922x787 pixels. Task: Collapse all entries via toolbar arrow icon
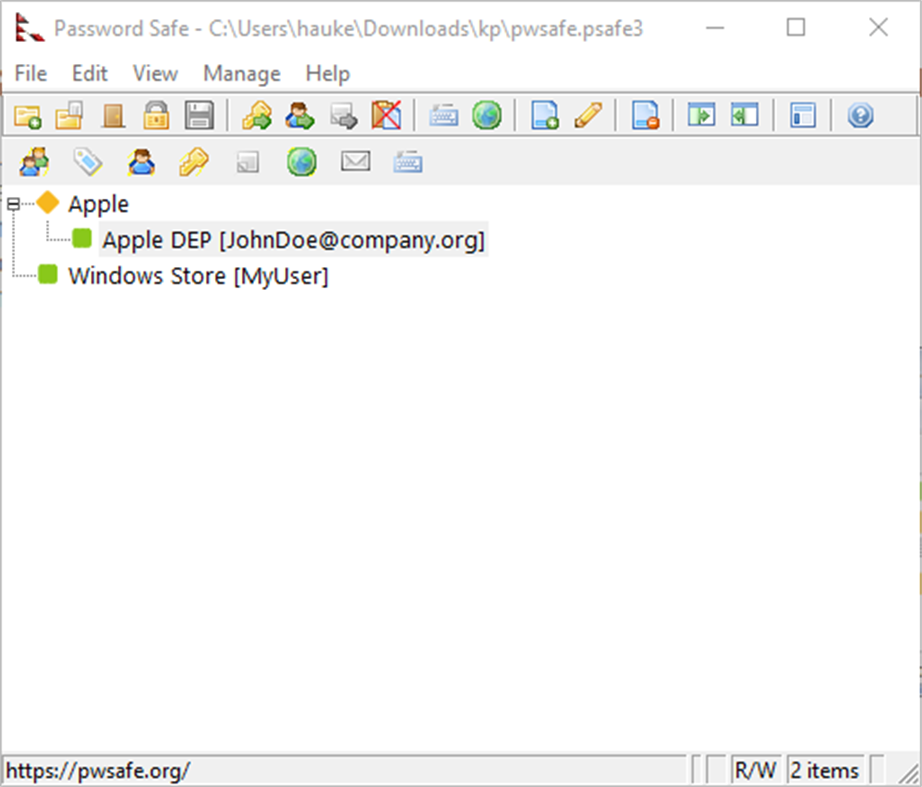(x=745, y=116)
